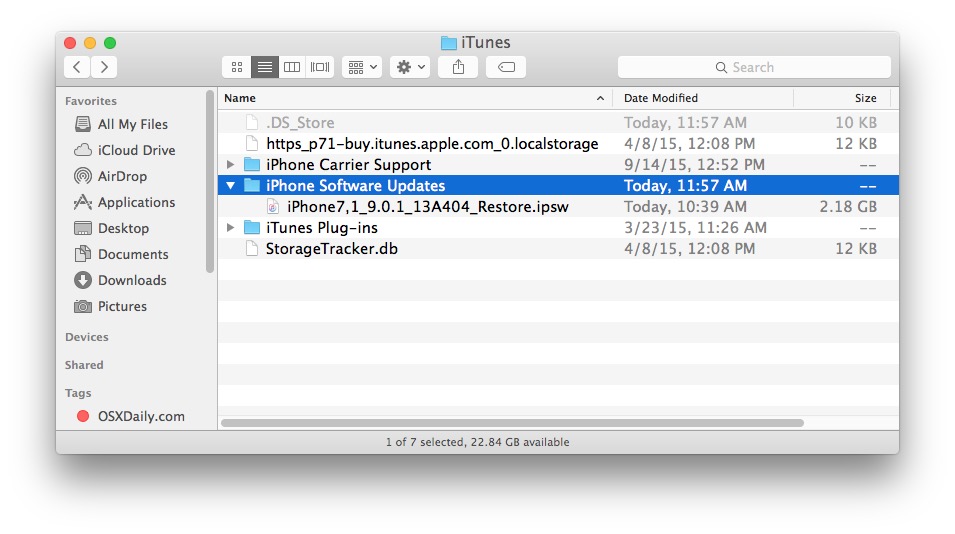Select list view toggle in toolbar
955x534 pixels.
pos(265,67)
